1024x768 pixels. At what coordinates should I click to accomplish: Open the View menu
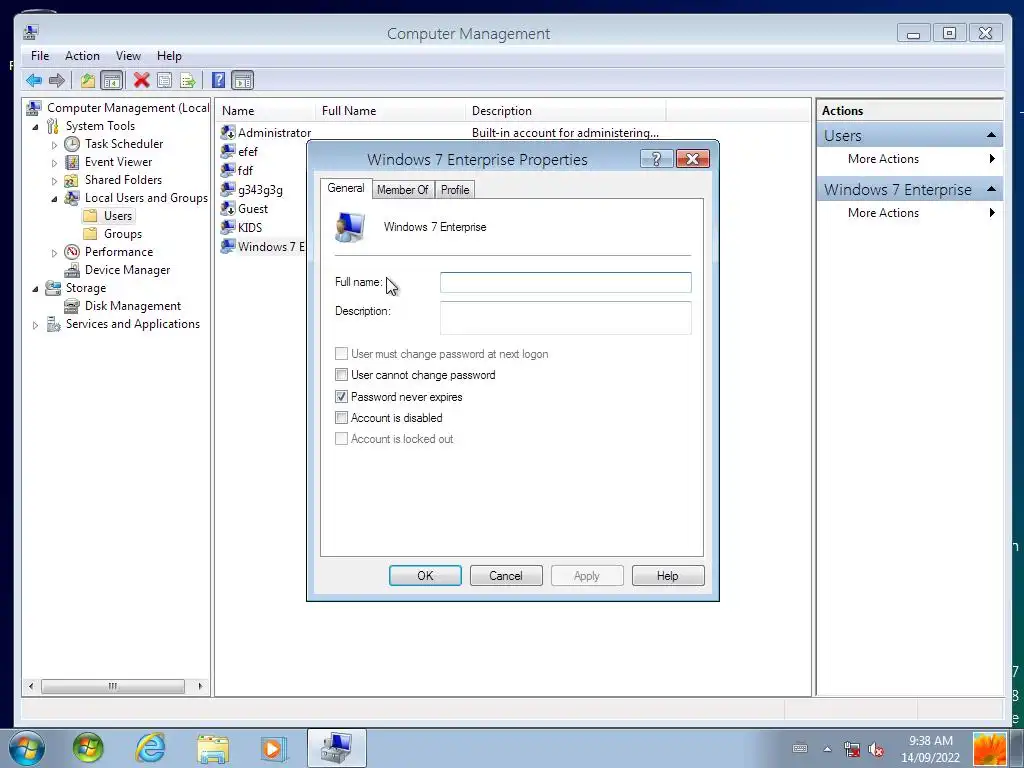tap(128, 56)
